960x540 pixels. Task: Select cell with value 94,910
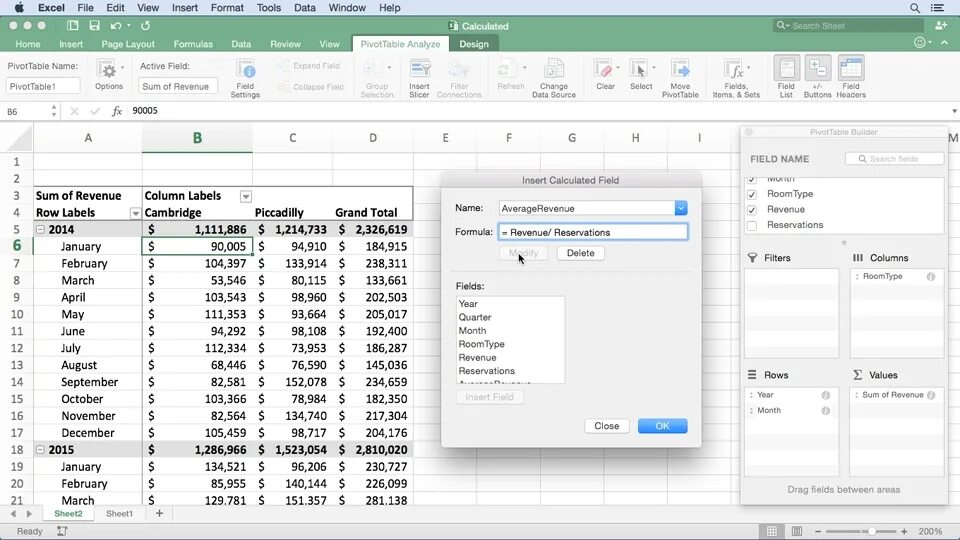[x=293, y=247]
